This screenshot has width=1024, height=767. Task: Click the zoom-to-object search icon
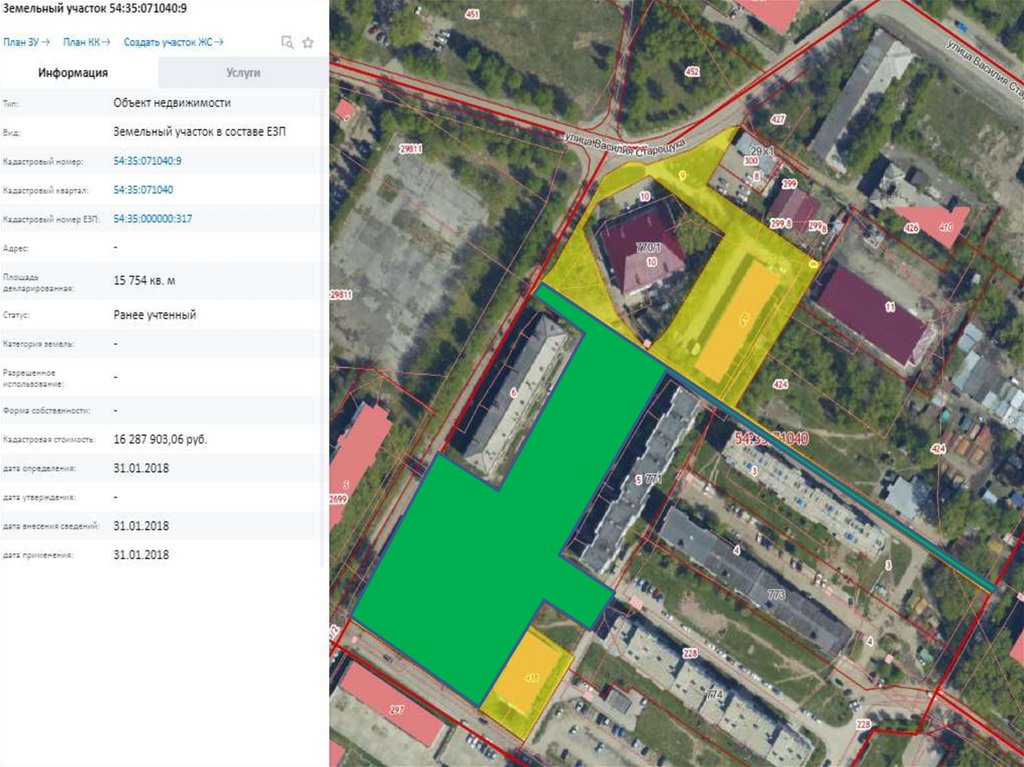pos(287,42)
